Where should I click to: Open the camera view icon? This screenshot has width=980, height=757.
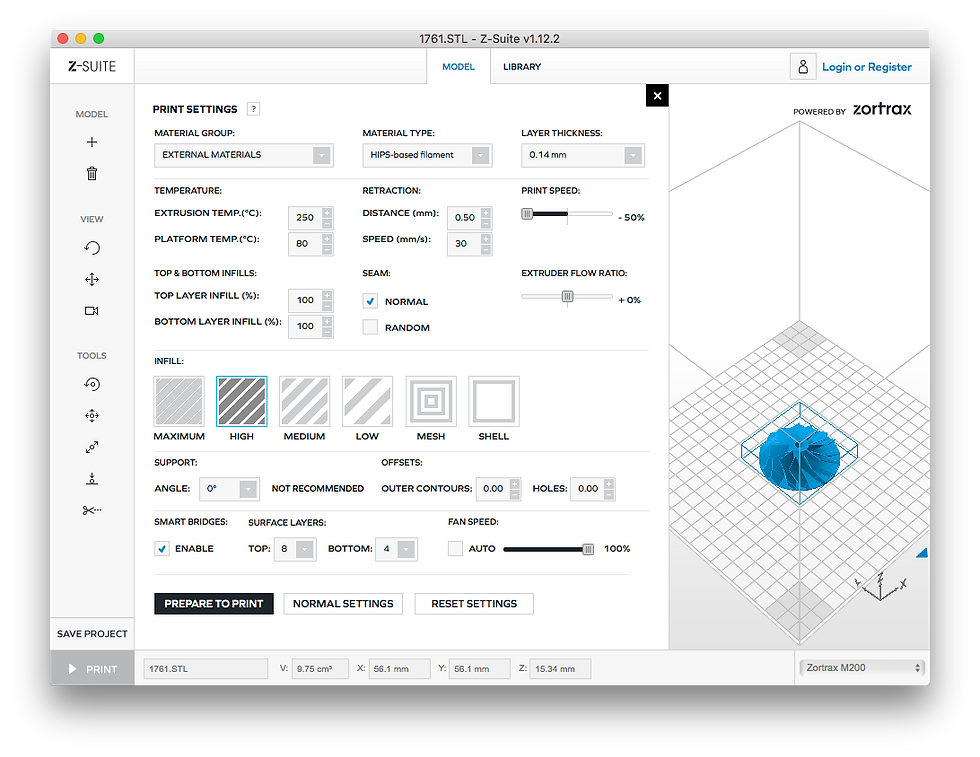pos(92,311)
